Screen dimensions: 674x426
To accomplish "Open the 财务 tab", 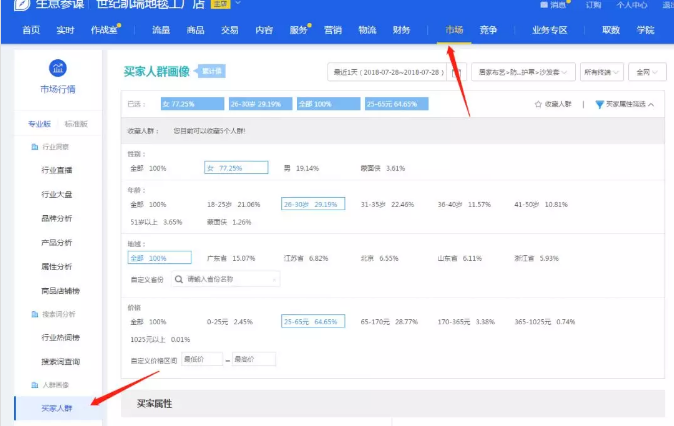I will [401, 30].
